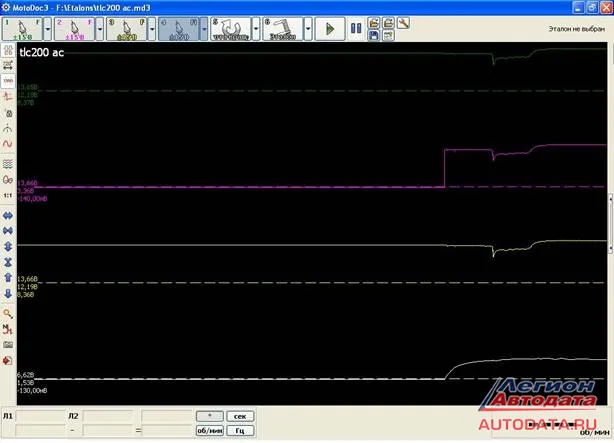
Task: Shift waveform down with the blue down arrow
Action: [8, 294]
